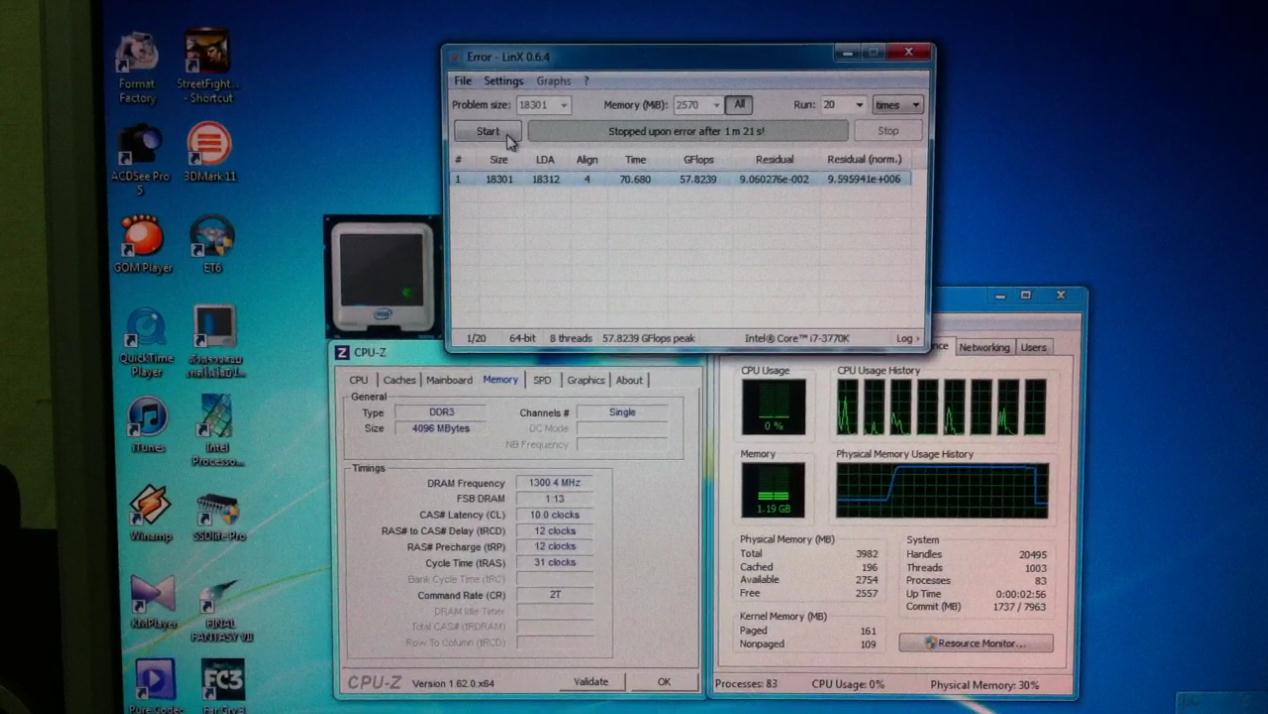
Task: Switch to the SPD tab in CPU-Z
Action: pos(542,380)
